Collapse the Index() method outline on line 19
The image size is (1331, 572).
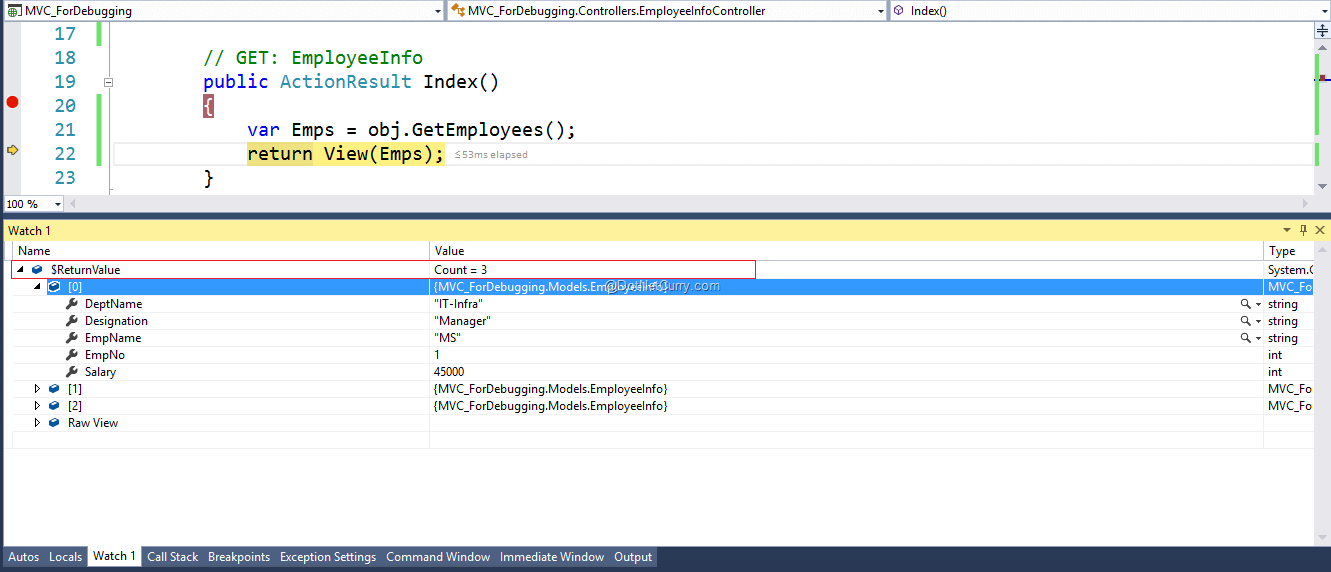point(109,82)
